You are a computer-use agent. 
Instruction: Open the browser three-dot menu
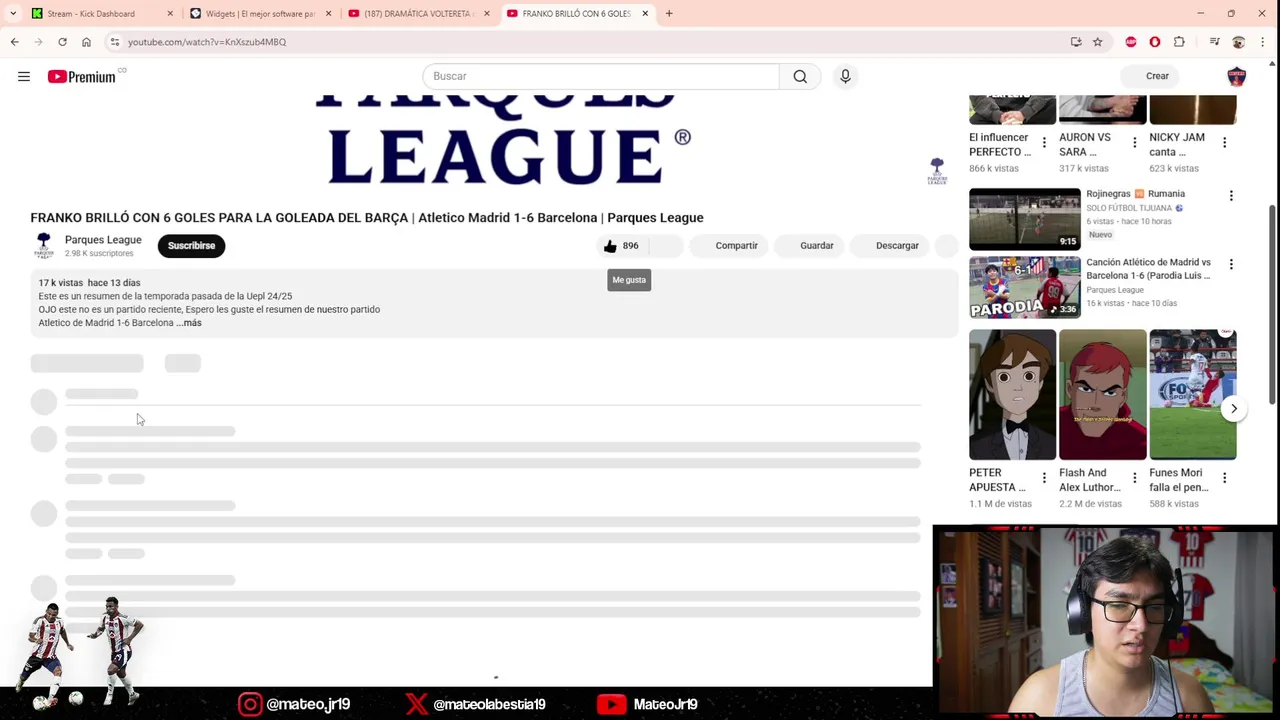pyautogui.click(x=1263, y=42)
